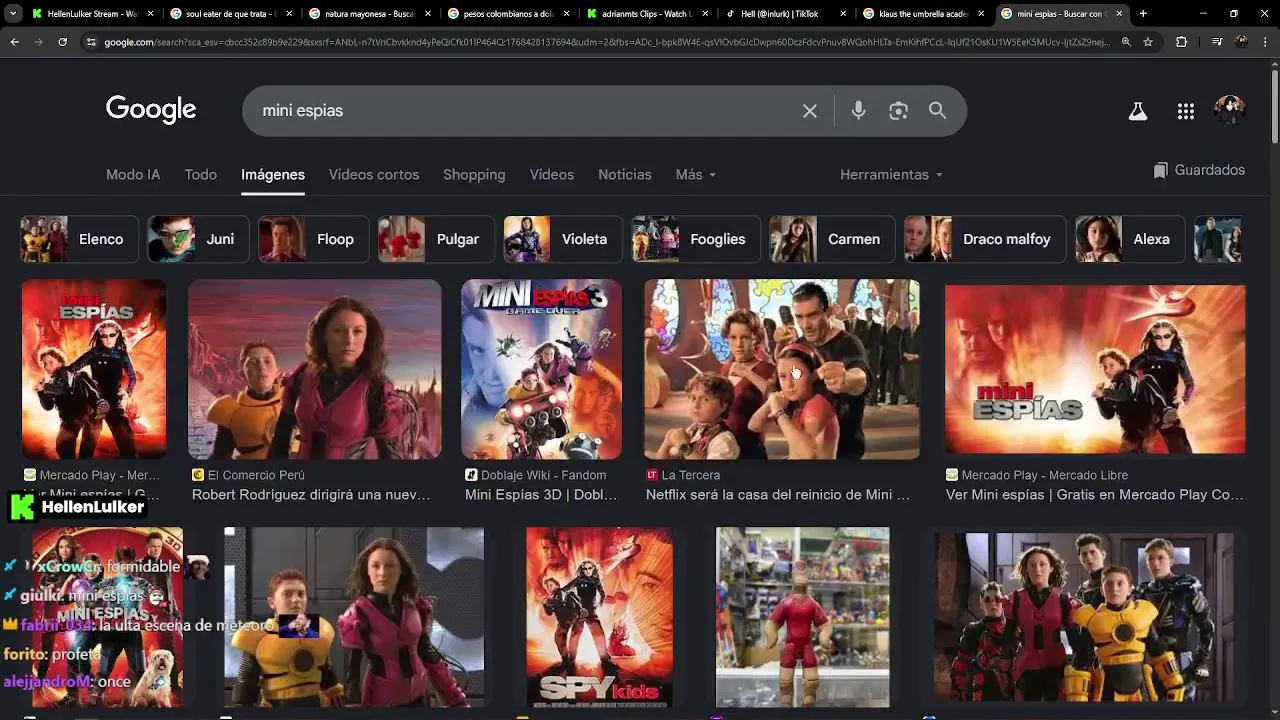Open Netflix será la casa del reinicio link

click(x=778, y=495)
